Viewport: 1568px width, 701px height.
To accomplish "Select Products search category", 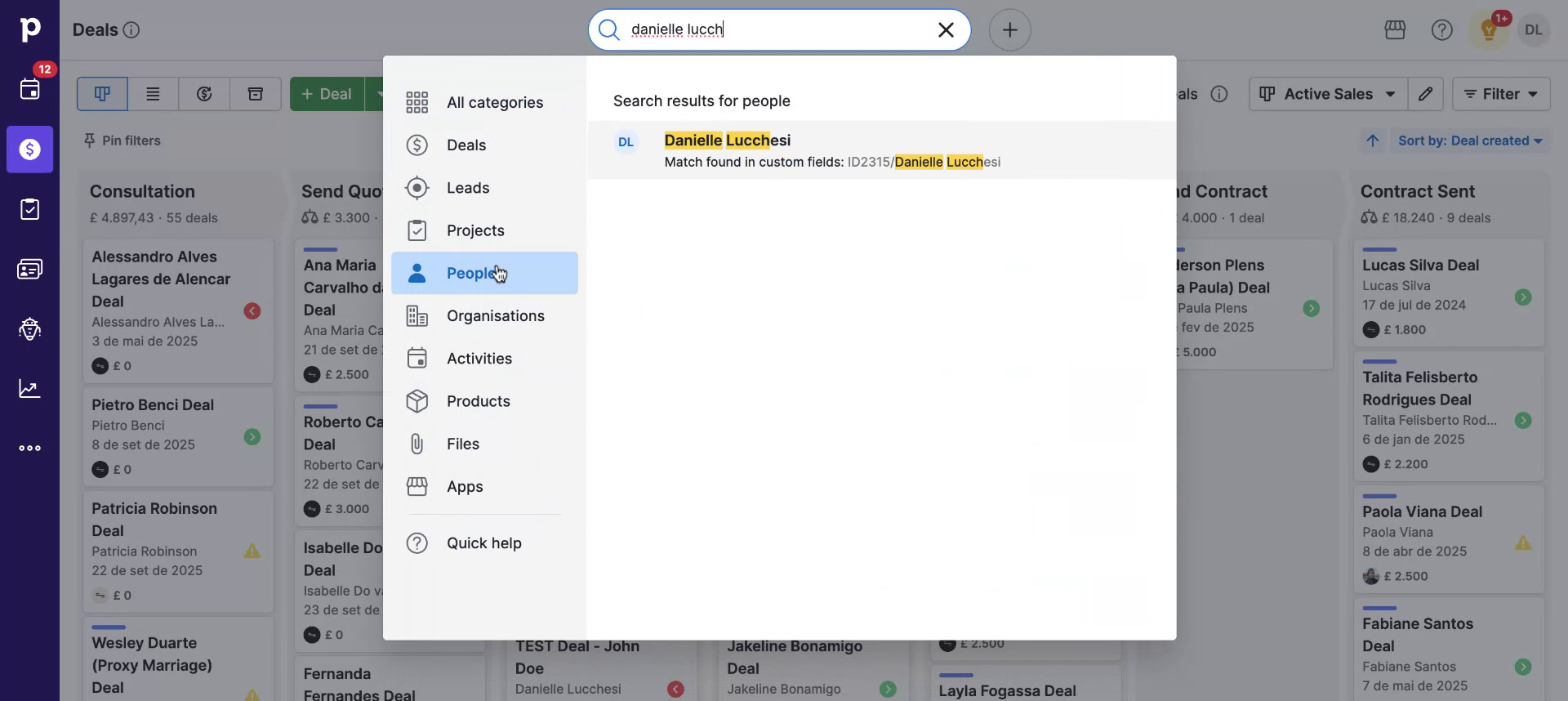I will click(x=484, y=401).
